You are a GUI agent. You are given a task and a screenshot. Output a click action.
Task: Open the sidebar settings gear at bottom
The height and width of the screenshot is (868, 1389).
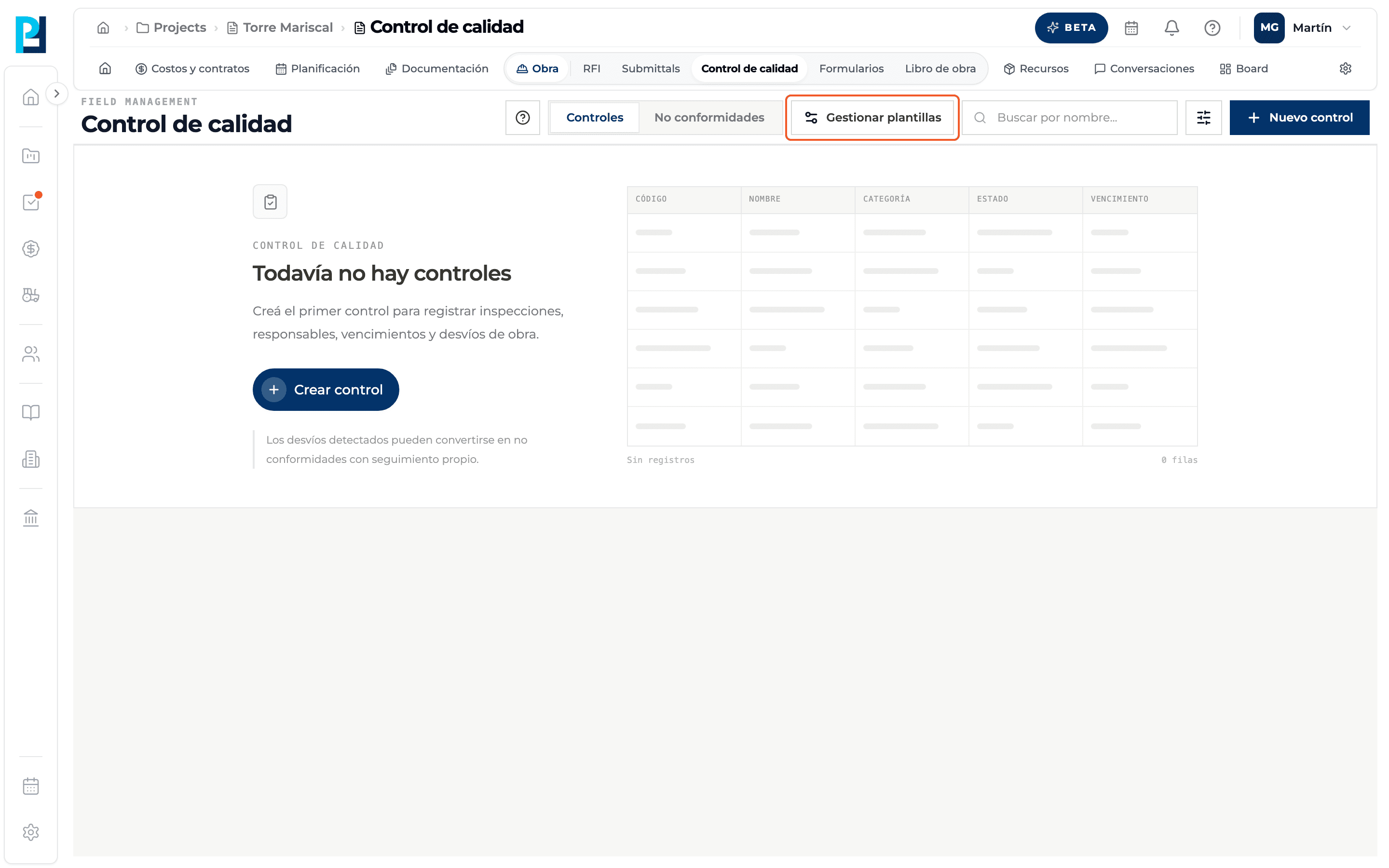[30, 832]
